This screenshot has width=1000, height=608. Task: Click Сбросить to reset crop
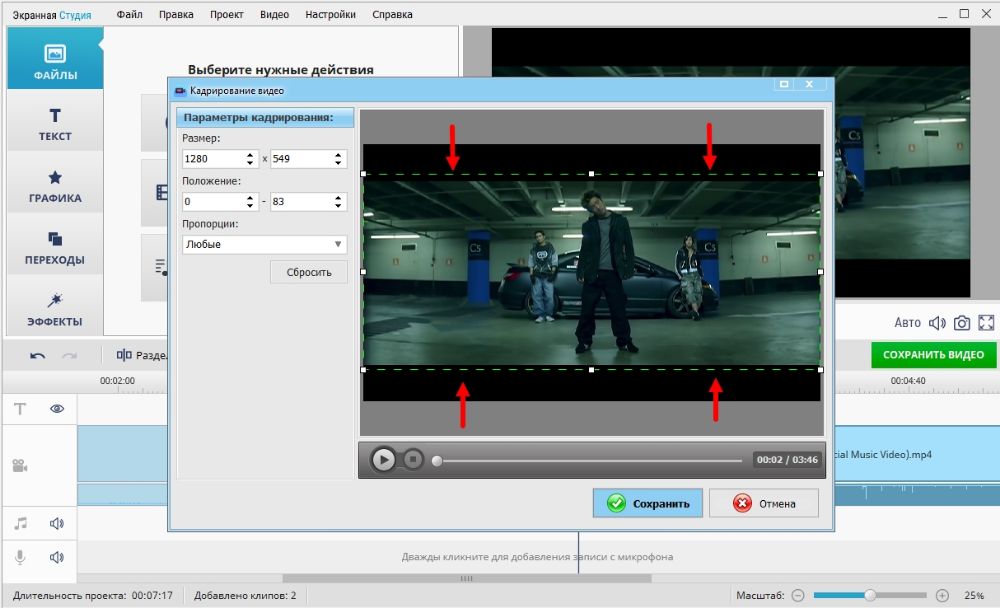click(x=309, y=272)
